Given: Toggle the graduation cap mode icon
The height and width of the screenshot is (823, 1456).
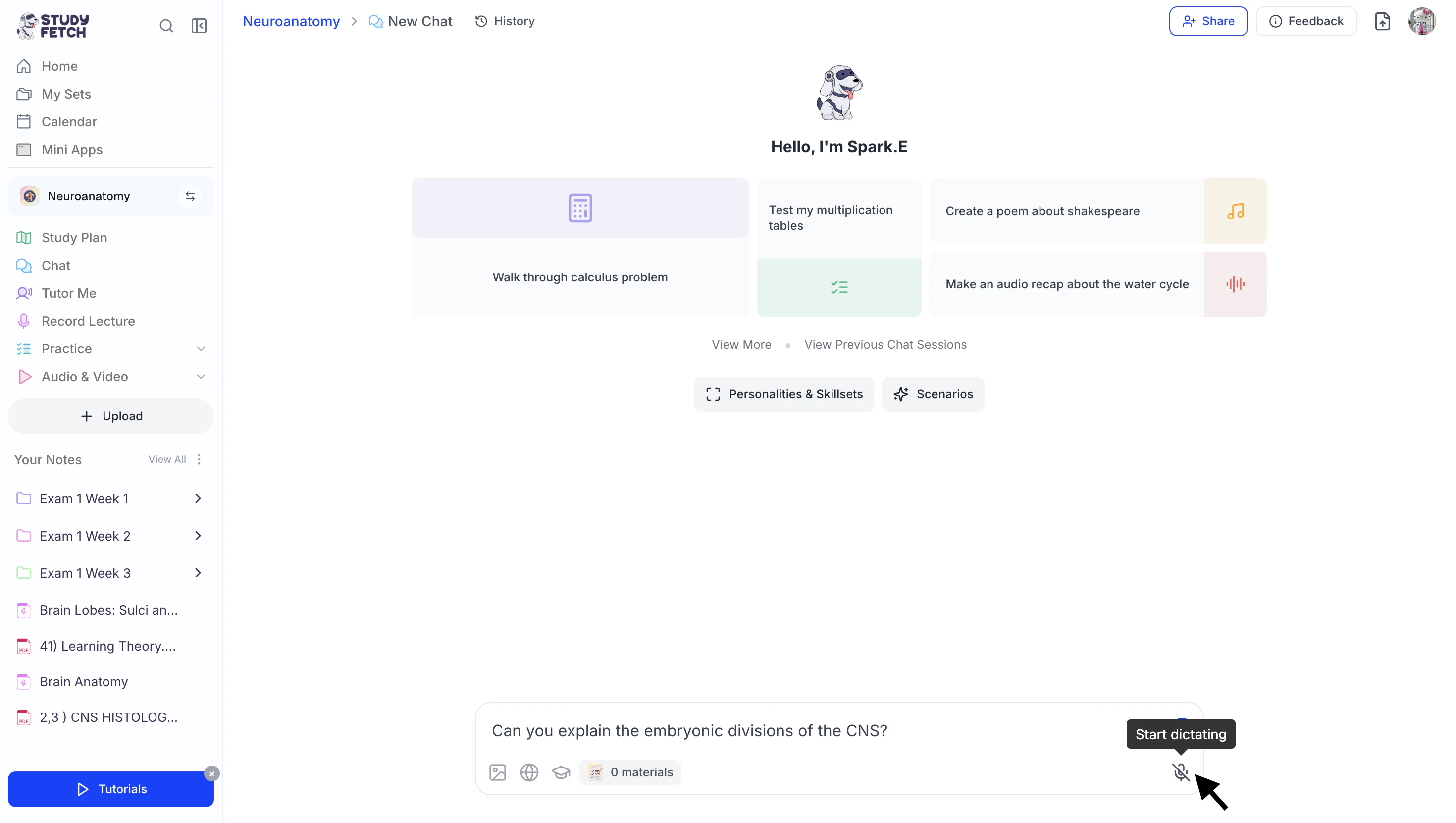Looking at the screenshot, I should coord(561,772).
